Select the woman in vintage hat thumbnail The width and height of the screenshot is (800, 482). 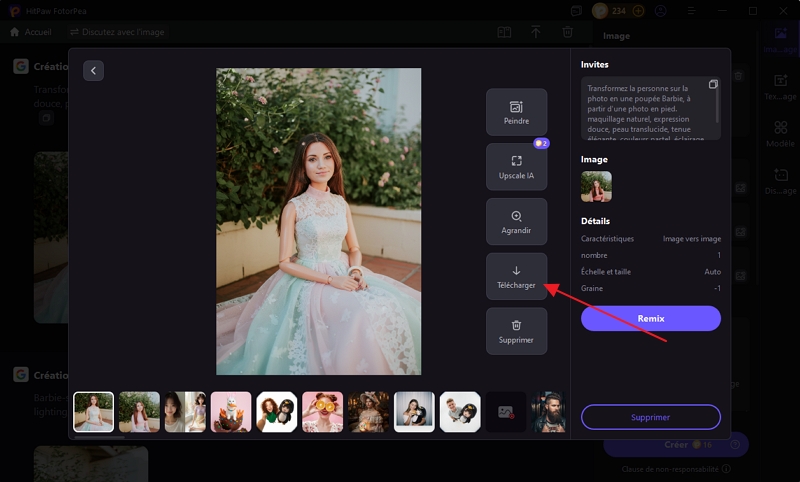click(x=369, y=411)
